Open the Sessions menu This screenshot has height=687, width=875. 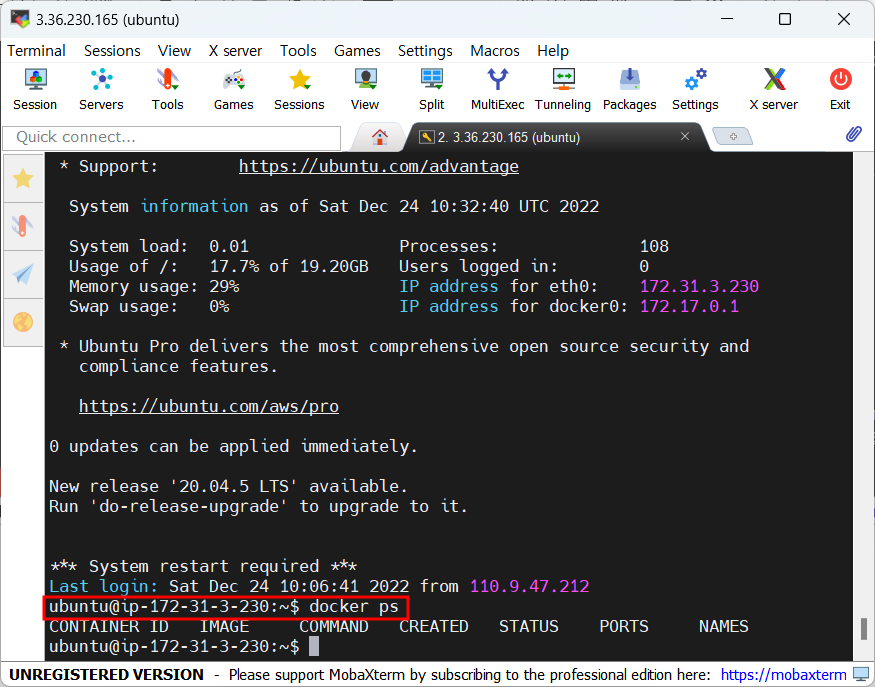(x=112, y=51)
